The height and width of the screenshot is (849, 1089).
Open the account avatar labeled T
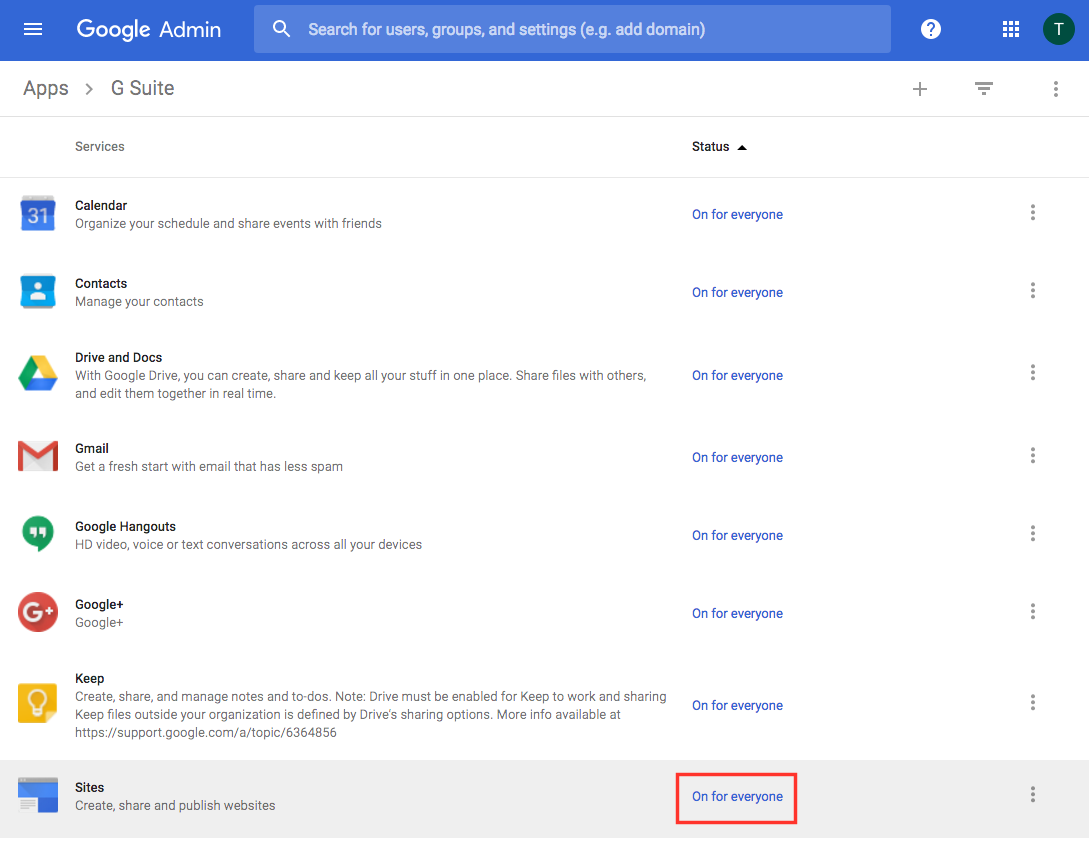point(1058,29)
